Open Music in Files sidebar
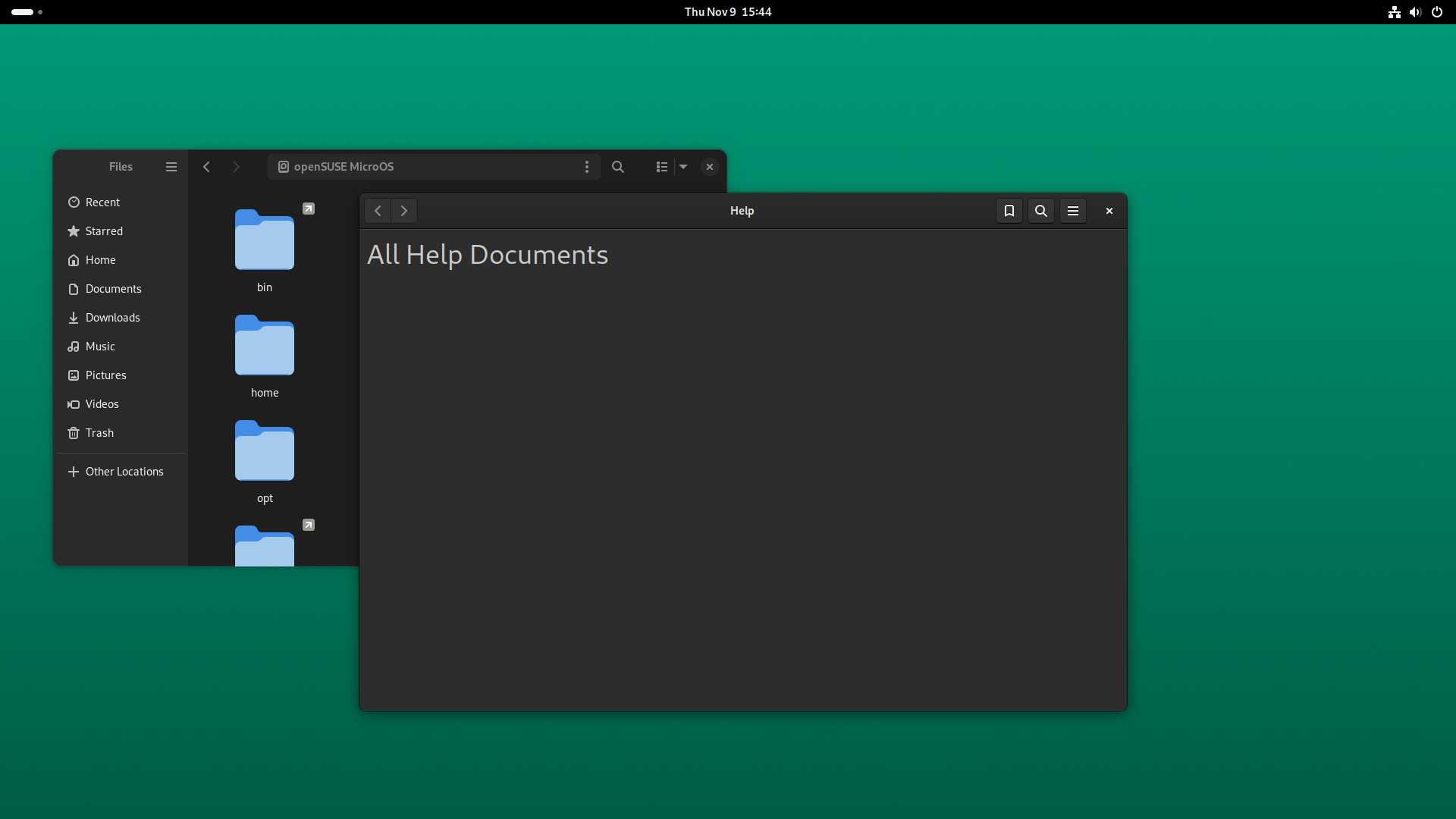 click(x=121, y=347)
